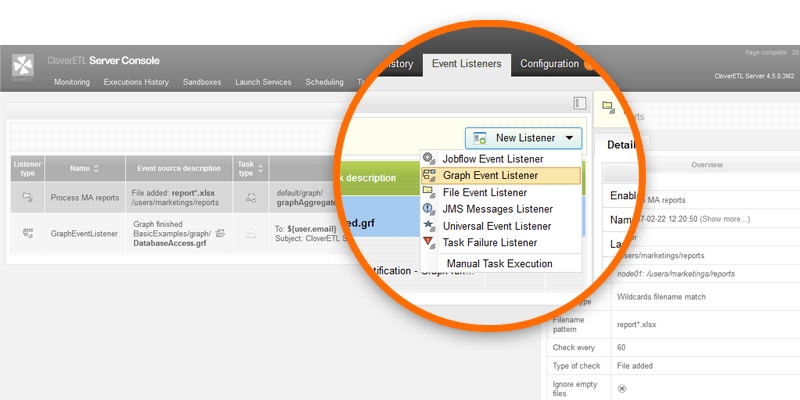The image size is (800, 400).
Task: Open the New Listener dropdown button
Action: pos(523,138)
